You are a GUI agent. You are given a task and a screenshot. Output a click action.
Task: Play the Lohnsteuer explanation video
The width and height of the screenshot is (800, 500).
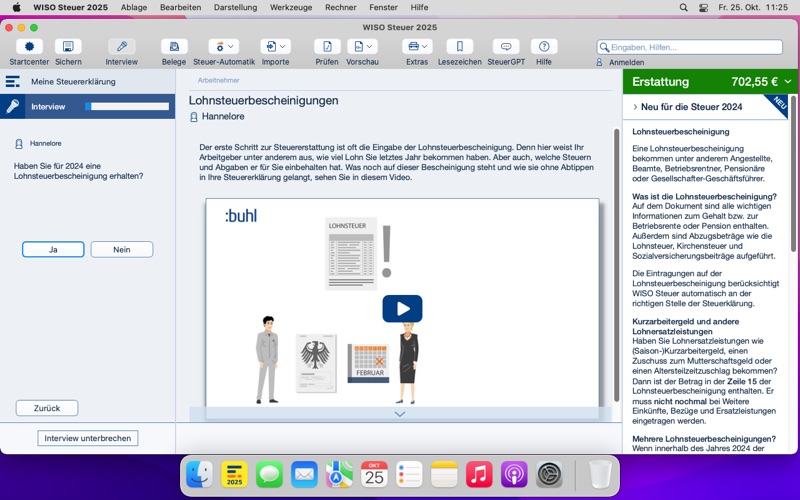pos(402,309)
